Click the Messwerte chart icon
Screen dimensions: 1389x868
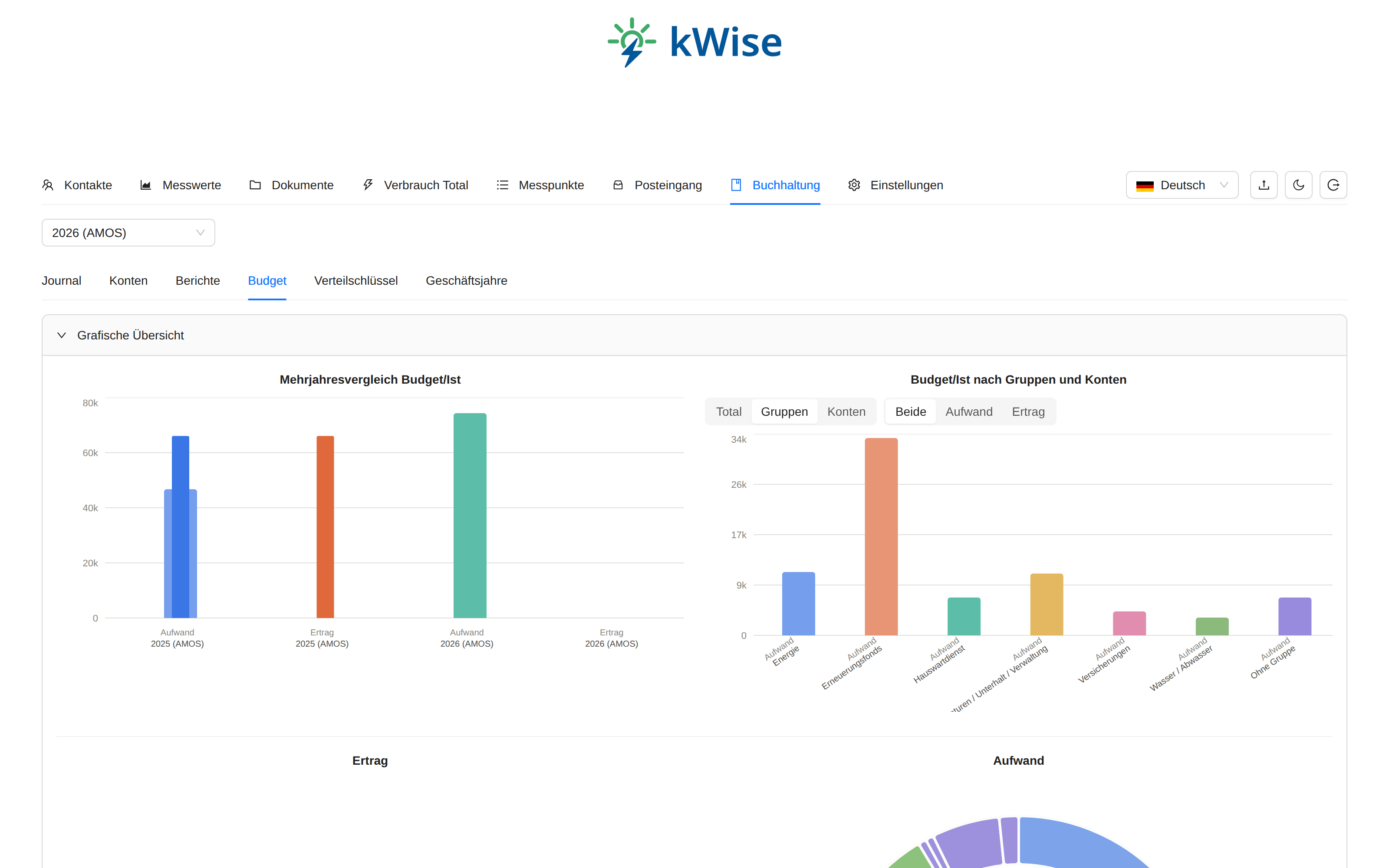coord(146,185)
